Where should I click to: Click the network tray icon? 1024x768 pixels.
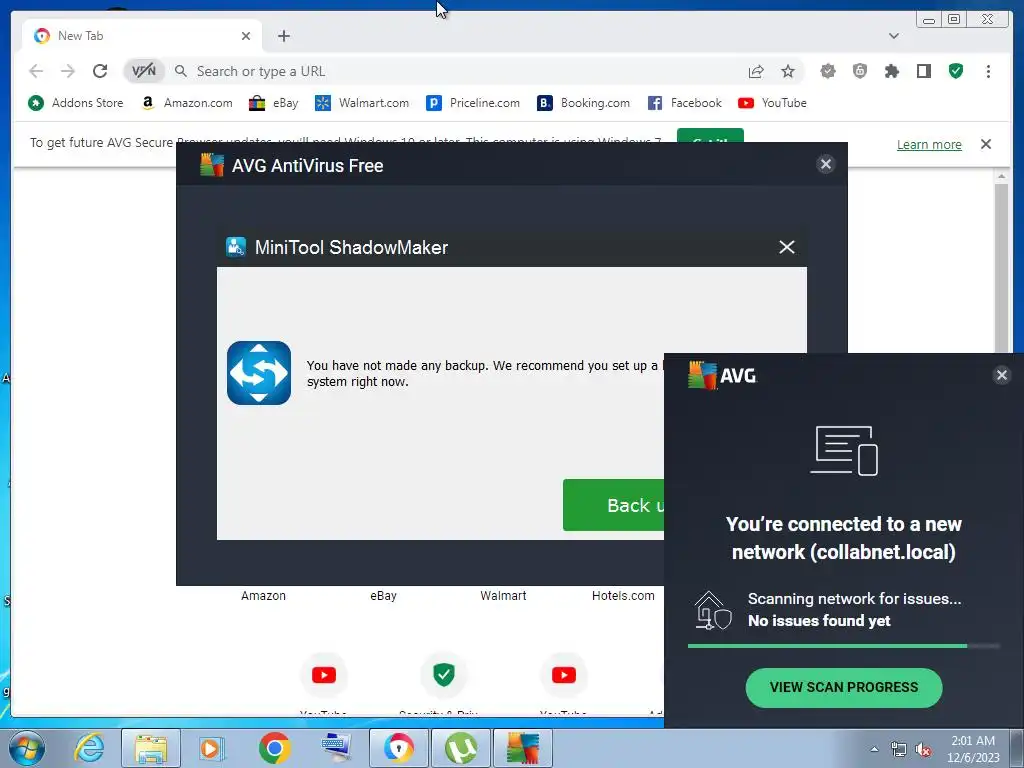(x=899, y=750)
